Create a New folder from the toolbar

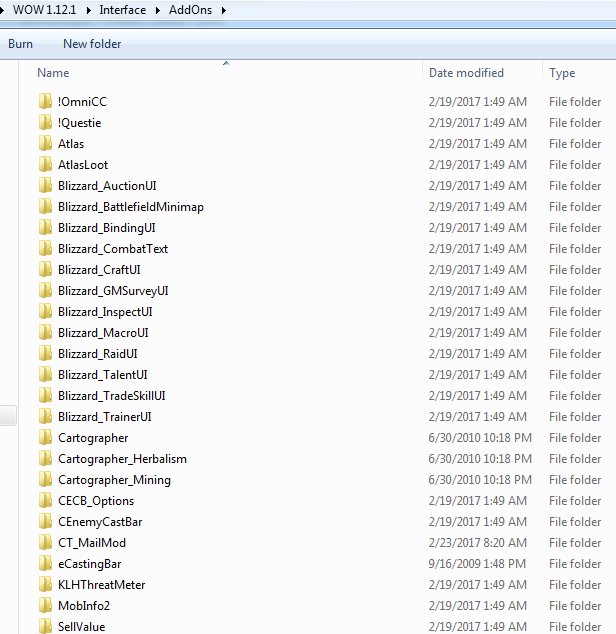[x=92, y=44]
